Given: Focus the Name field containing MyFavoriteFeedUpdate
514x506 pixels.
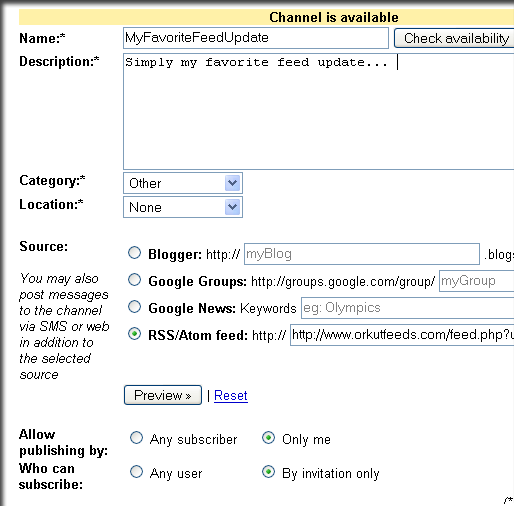Looking at the screenshot, I should 256,38.
